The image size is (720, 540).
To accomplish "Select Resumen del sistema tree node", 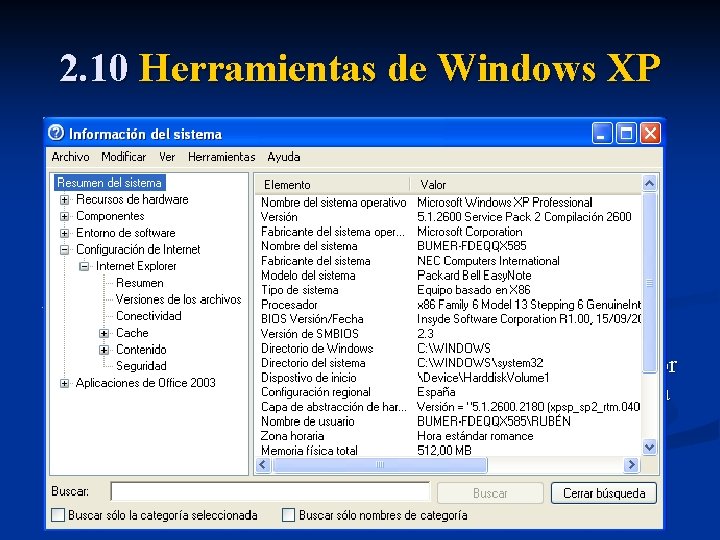I will click(x=109, y=183).
